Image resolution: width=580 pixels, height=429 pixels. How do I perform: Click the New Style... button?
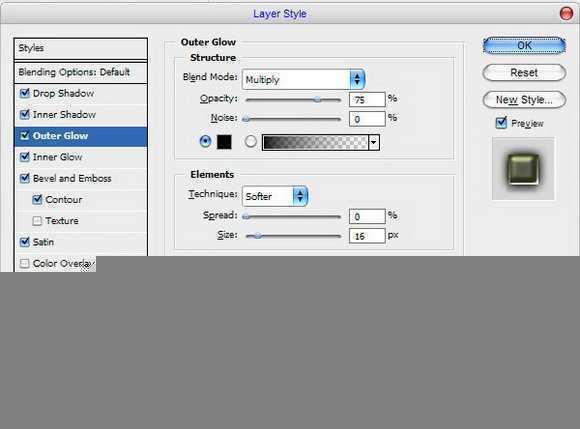click(524, 100)
